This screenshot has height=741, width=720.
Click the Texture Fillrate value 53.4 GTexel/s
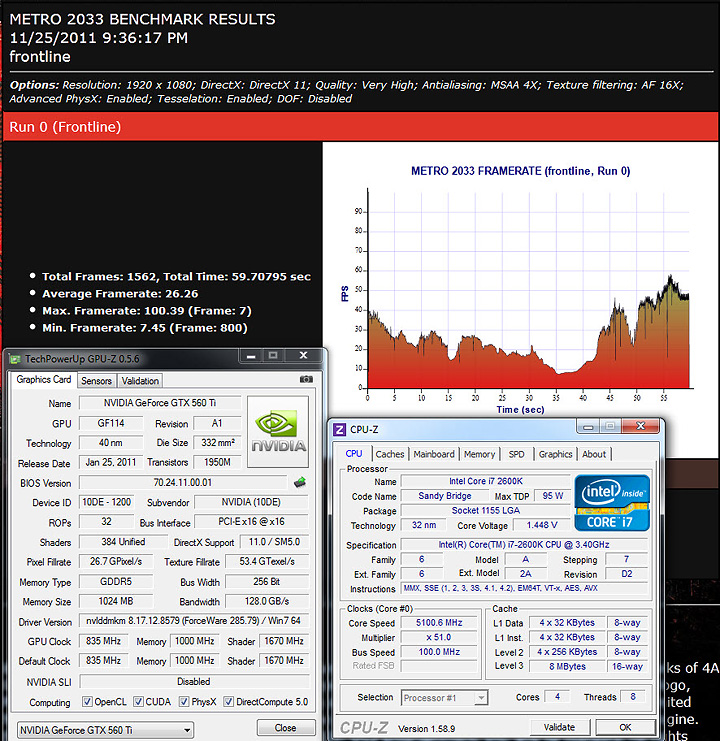click(267, 561)
